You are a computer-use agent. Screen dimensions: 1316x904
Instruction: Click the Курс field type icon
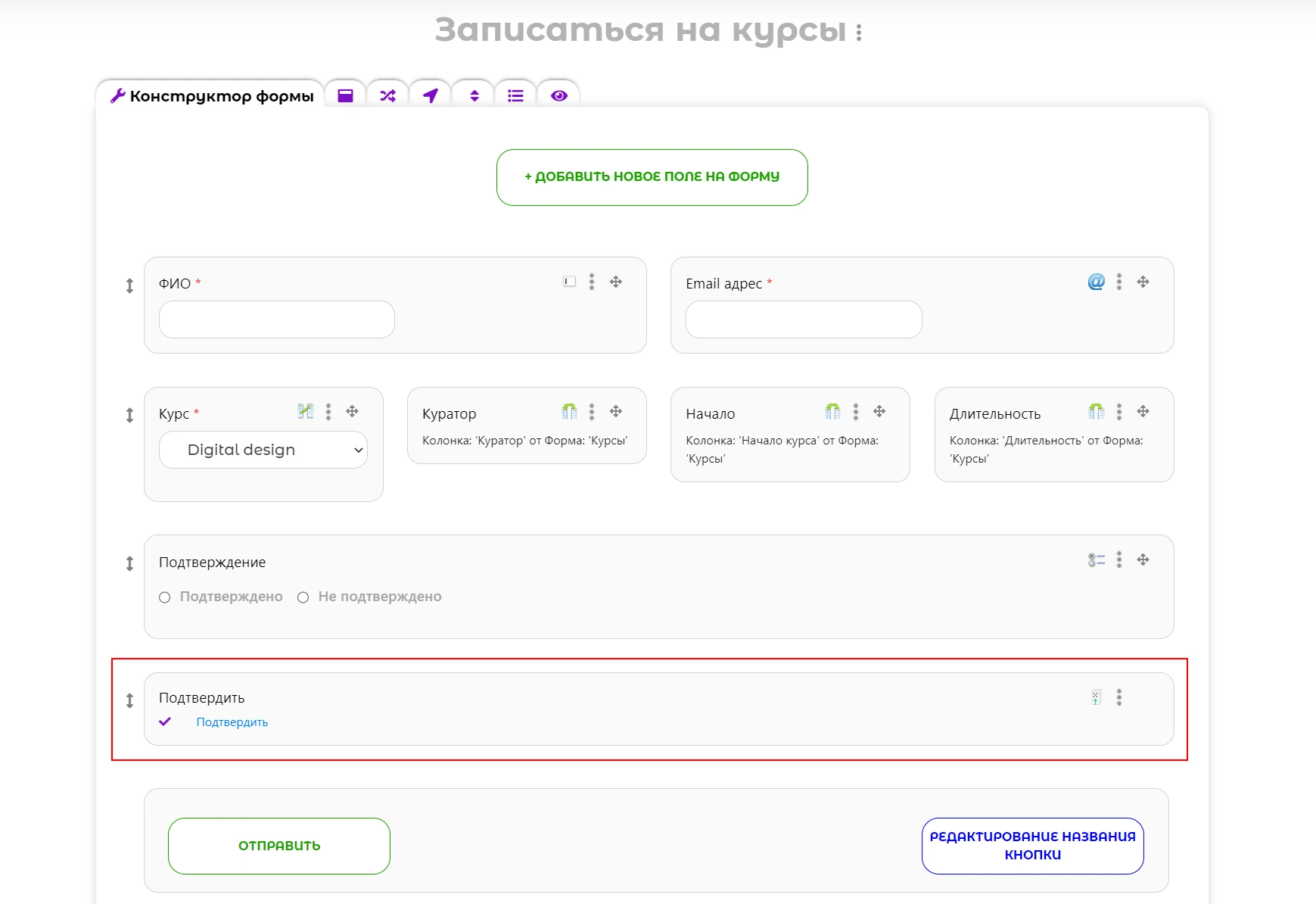[x=305, y=411]
